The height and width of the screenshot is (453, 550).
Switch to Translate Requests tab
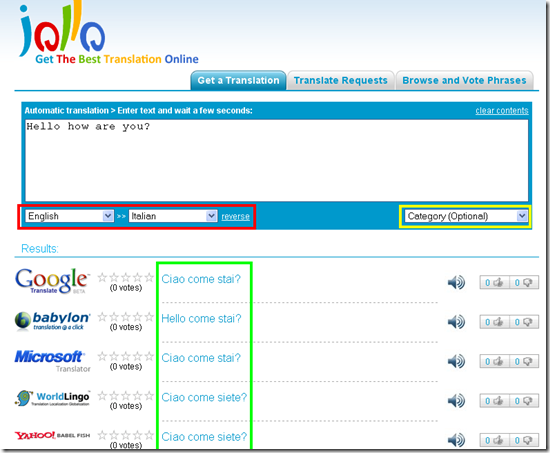click(341, 80)
